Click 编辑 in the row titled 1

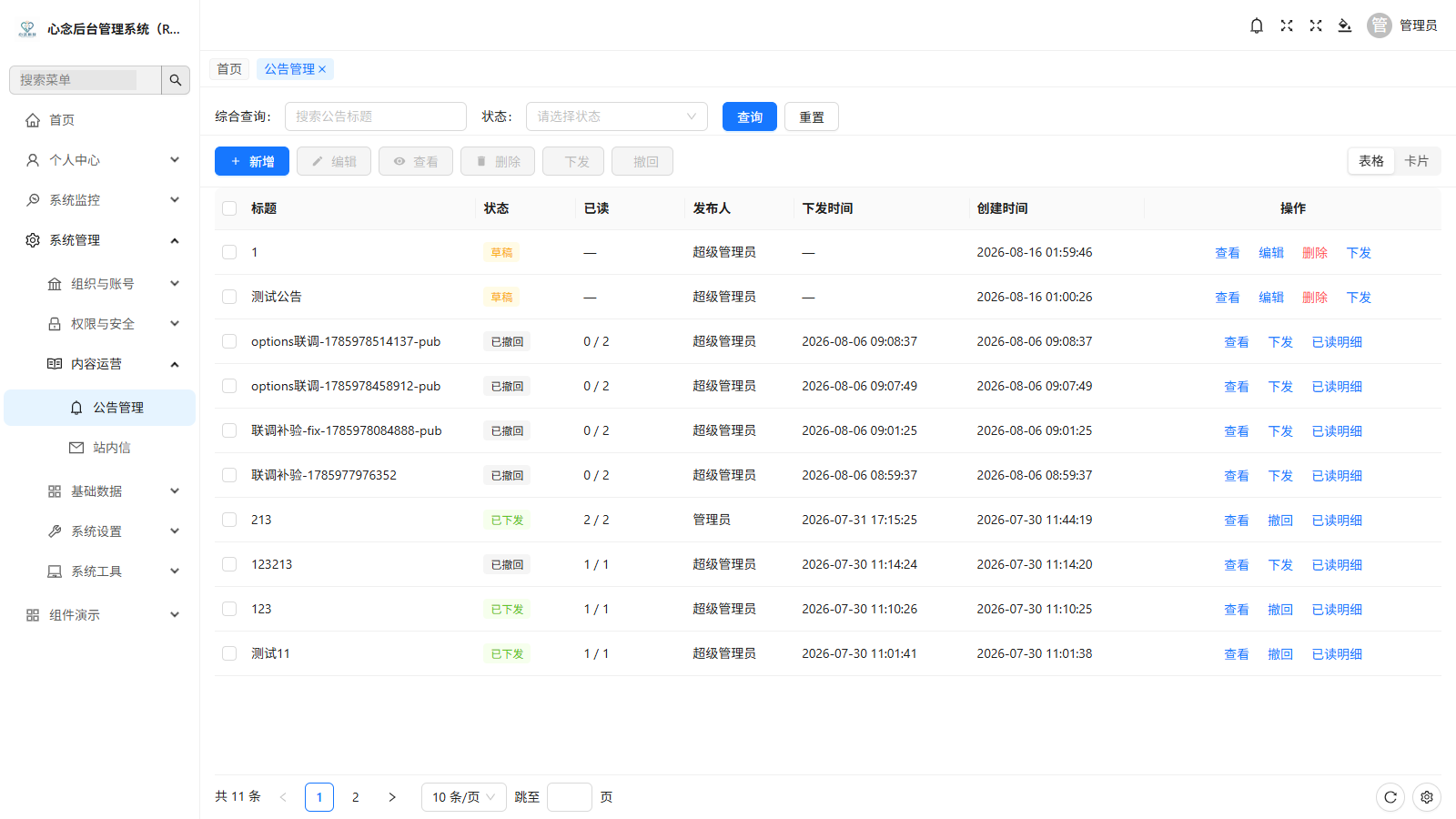click(x=1271, y=253)
